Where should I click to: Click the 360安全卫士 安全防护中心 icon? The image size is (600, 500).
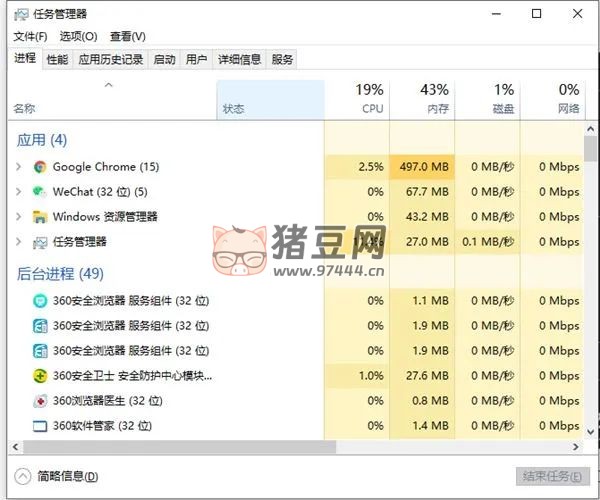point(40,376)
